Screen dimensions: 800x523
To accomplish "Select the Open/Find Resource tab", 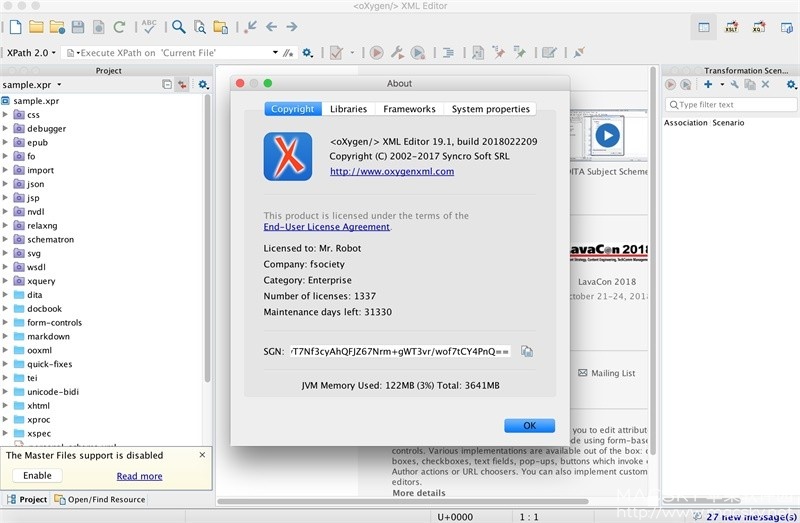I will [100, 500].
